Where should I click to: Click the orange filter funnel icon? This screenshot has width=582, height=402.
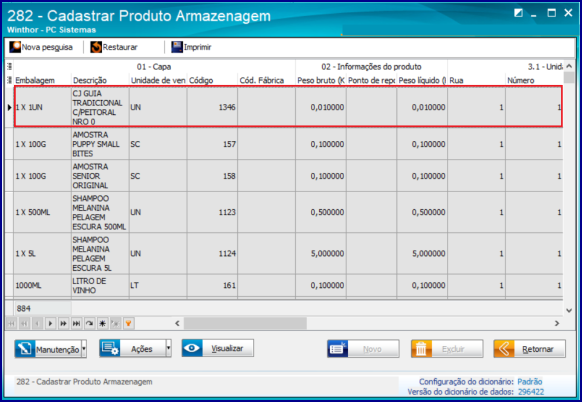click(128, 324)
